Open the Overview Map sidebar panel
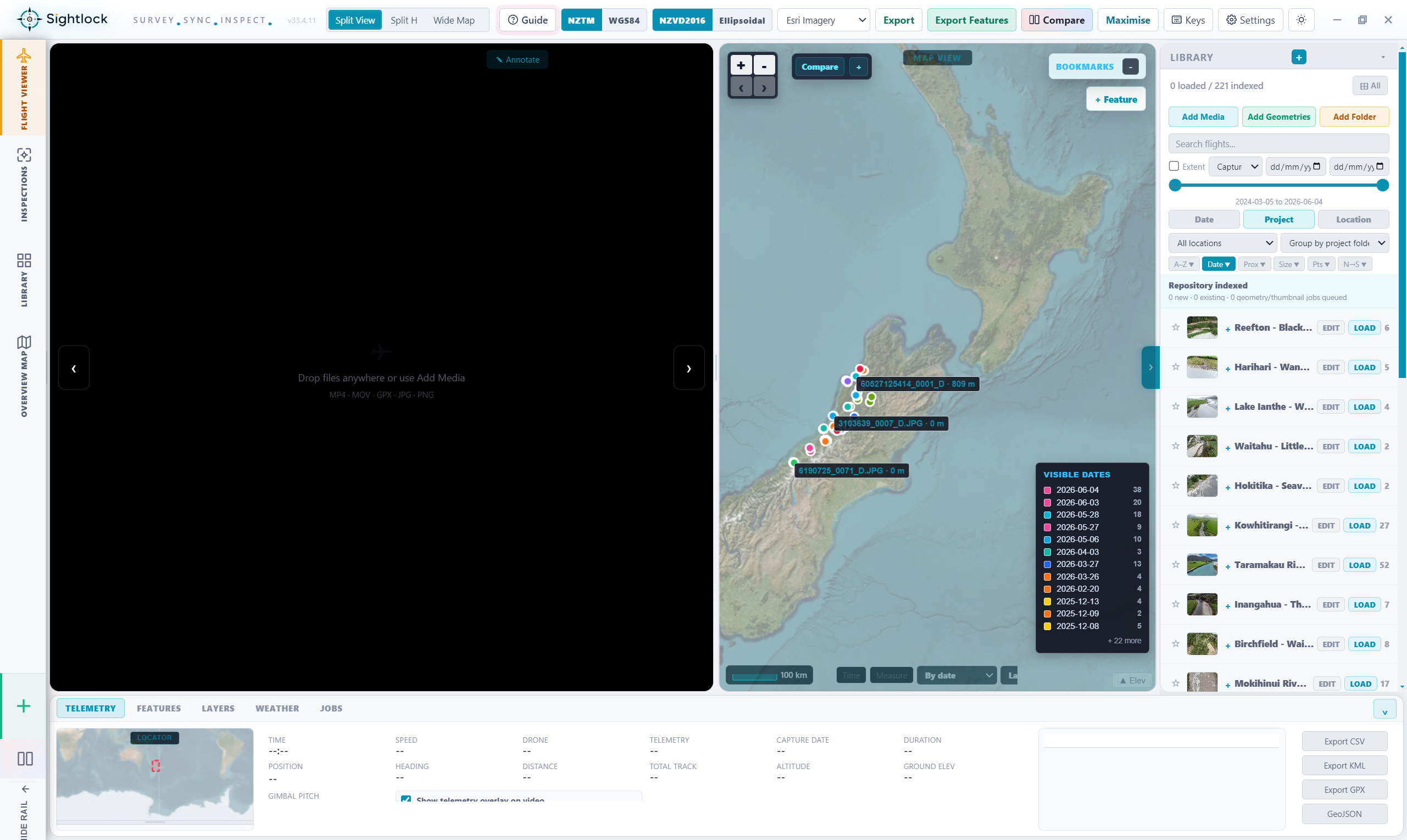This screenshot has height=840, width=1407. tap(23, 375)
